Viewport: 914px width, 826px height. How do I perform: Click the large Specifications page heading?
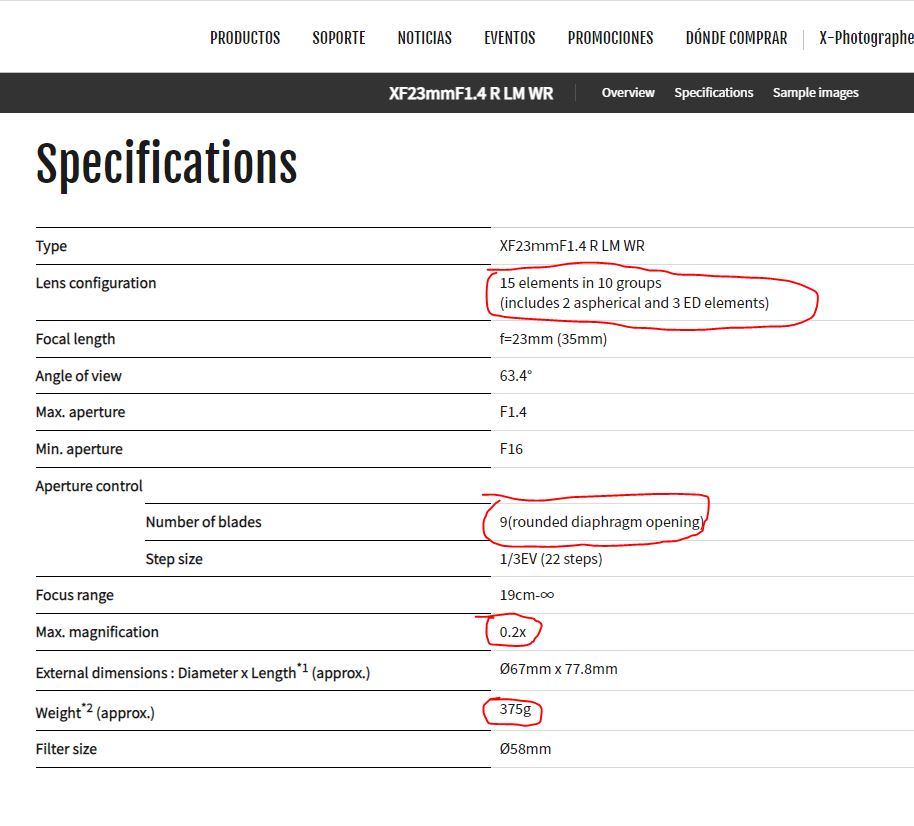coord(167,163)
